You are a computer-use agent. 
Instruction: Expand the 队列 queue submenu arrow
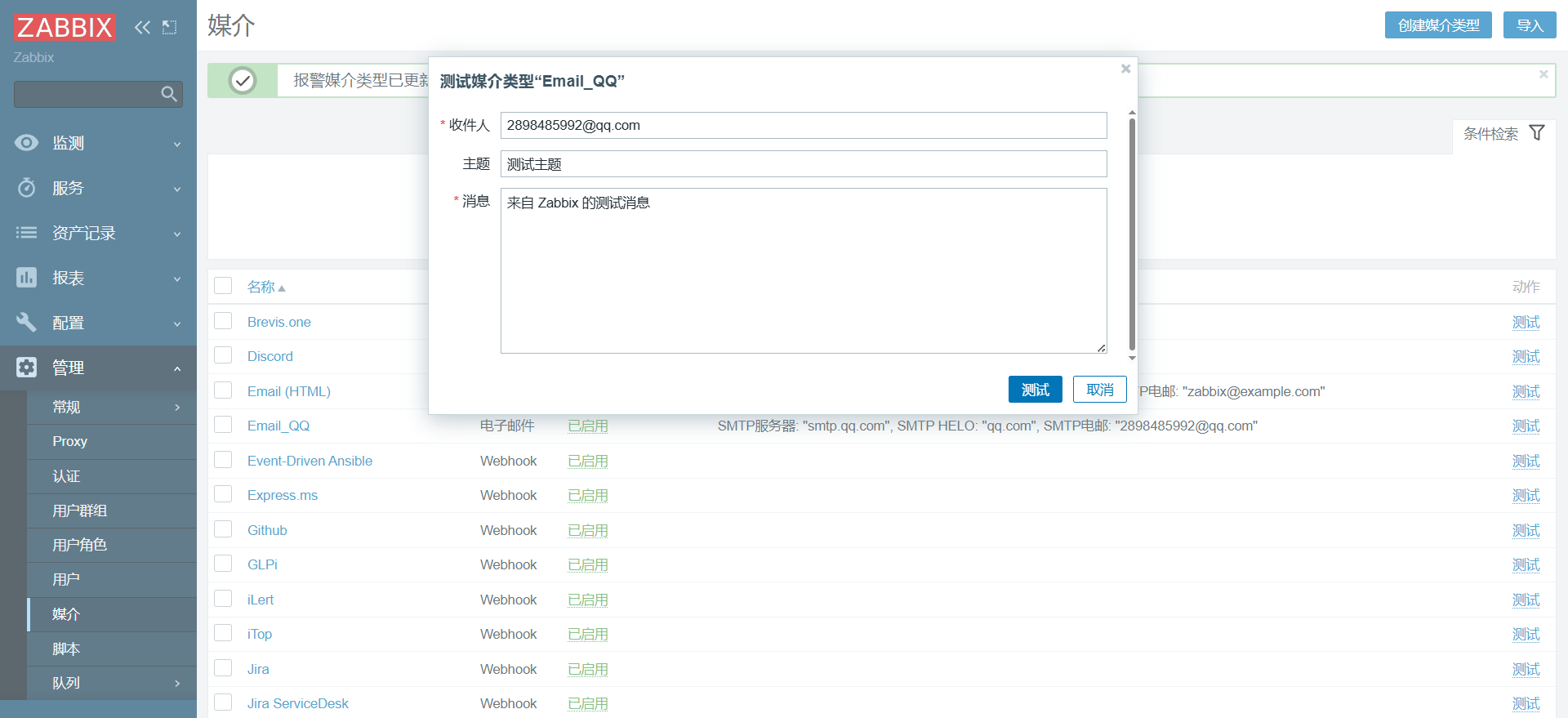point(177,683)
